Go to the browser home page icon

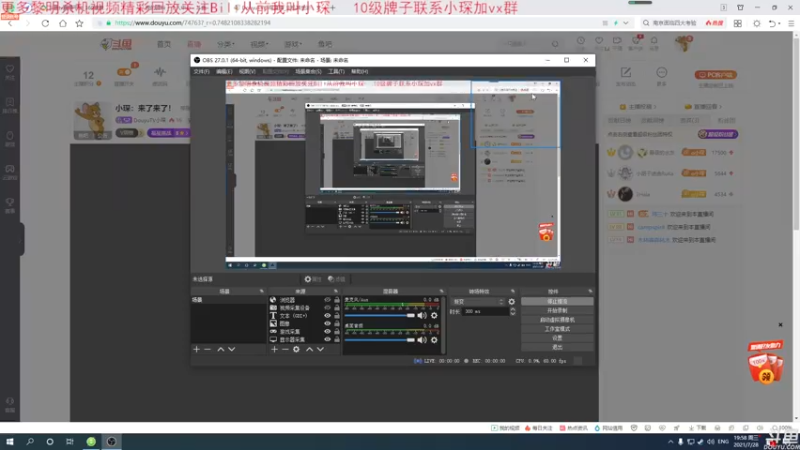click(63, 23)
